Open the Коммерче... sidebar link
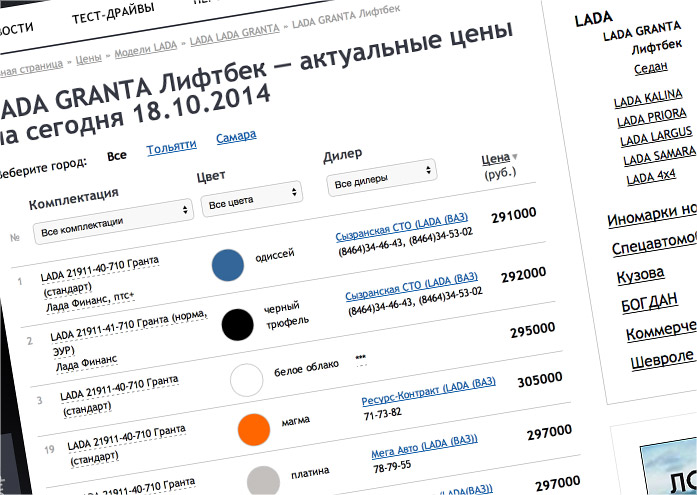 point(661,331)
